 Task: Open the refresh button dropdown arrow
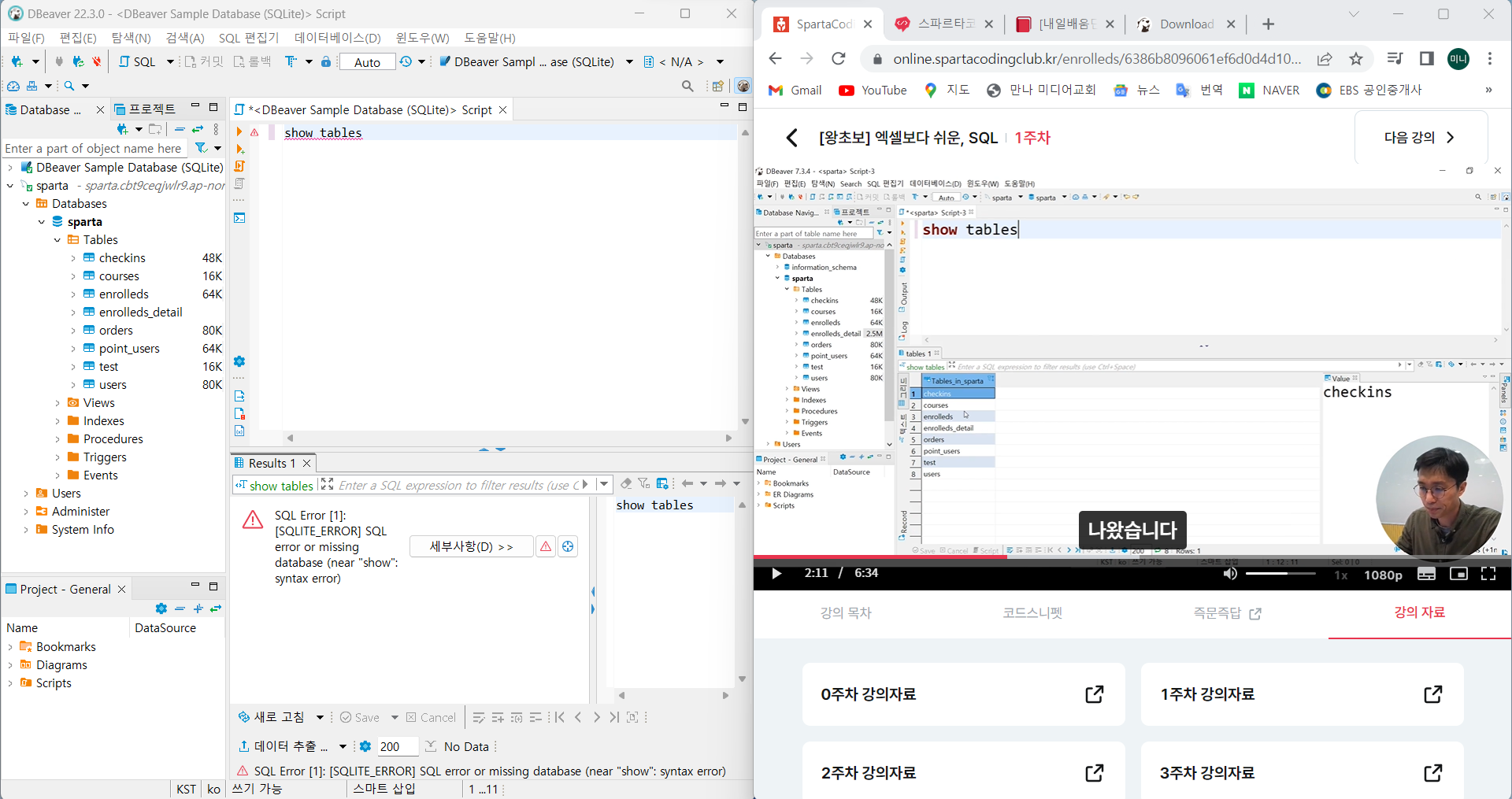pyautogui.click(x=320, y=717)
